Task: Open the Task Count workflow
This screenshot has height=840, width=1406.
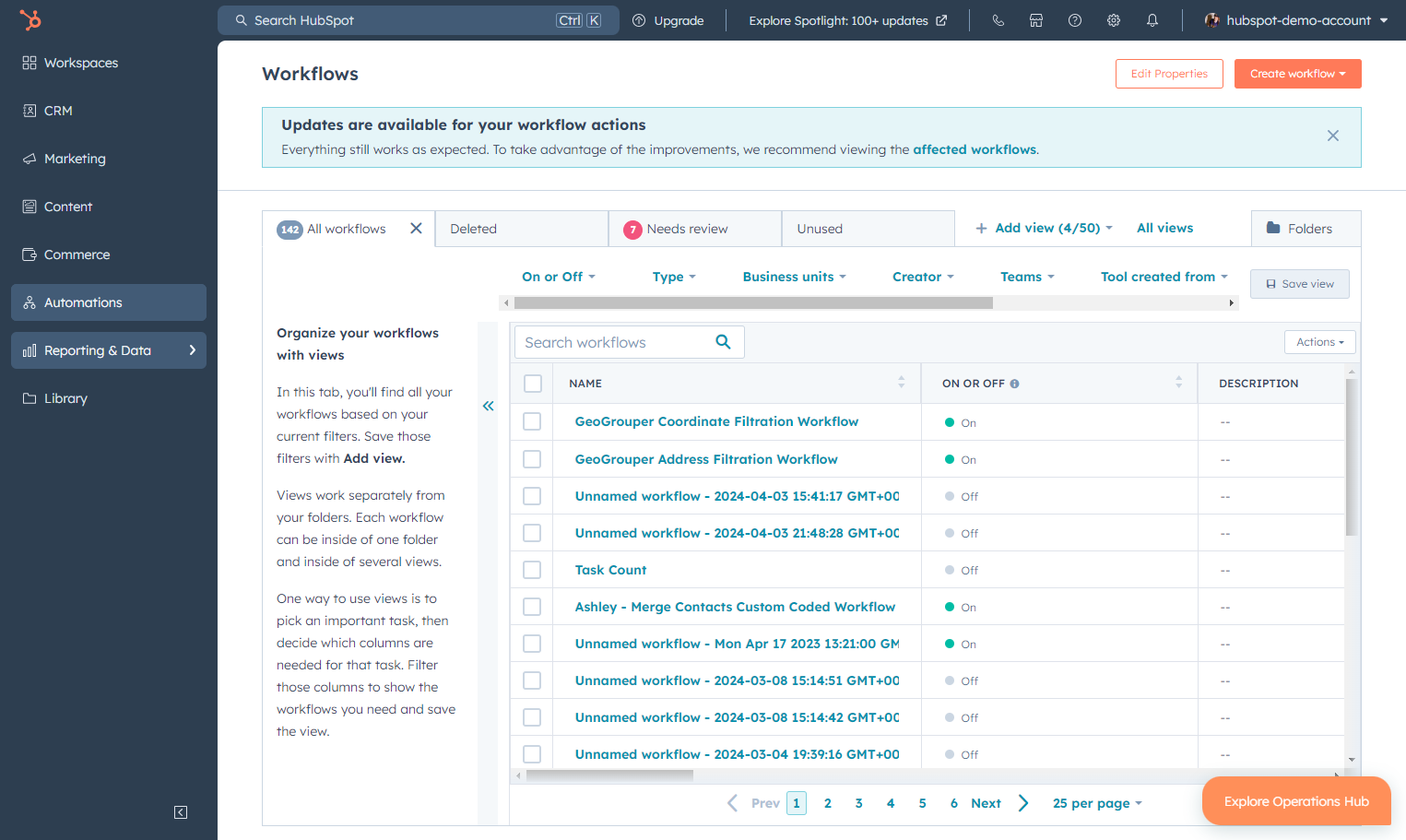Action: click(x=610, y=570)
